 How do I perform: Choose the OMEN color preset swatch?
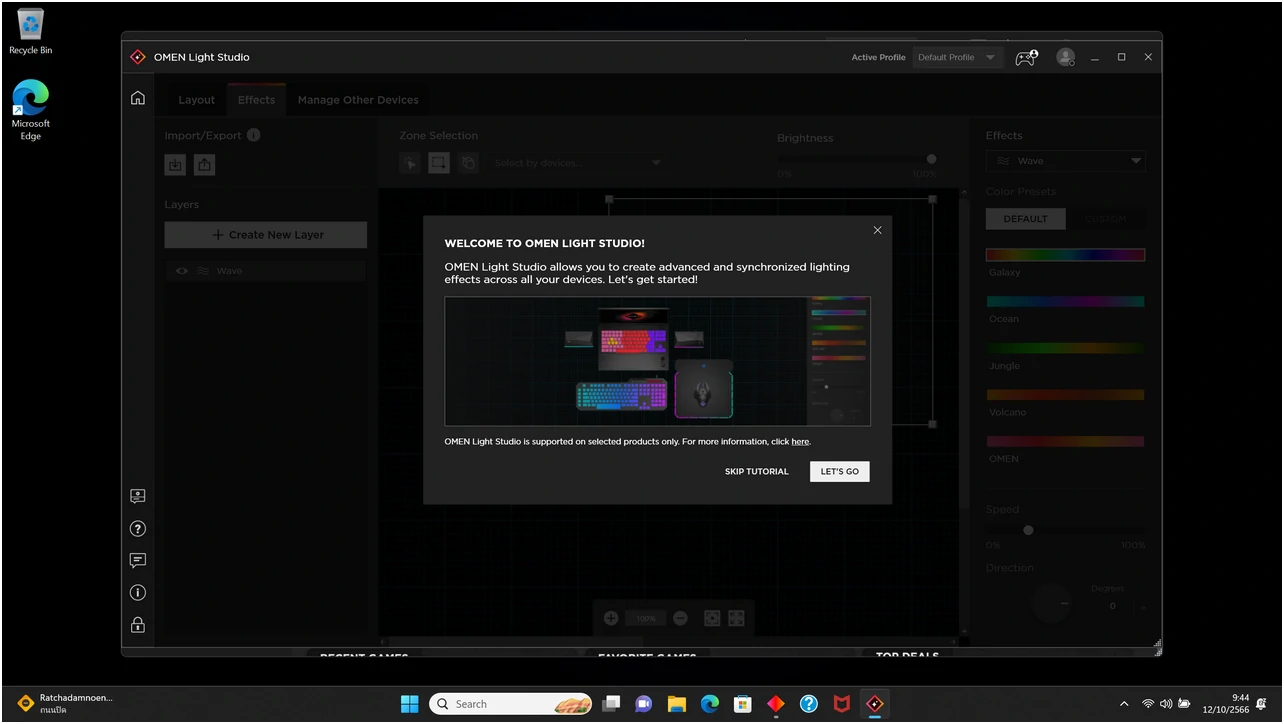point(1066,441)
